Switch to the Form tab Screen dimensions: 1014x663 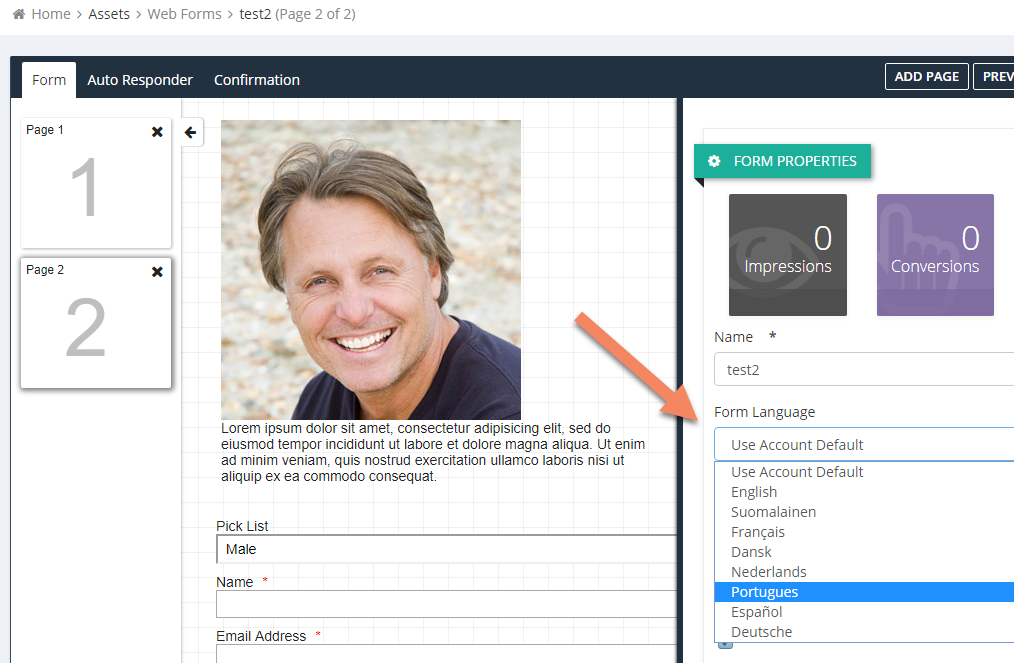pos(49,80)
